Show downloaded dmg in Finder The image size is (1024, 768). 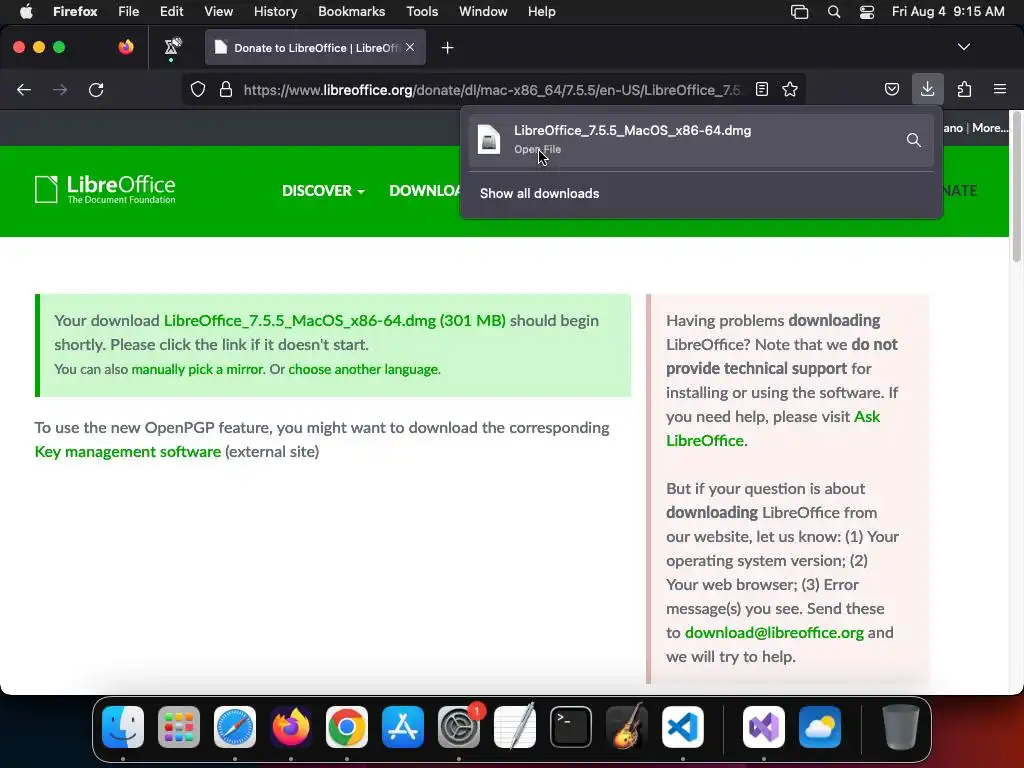click(x=914, y=140)
